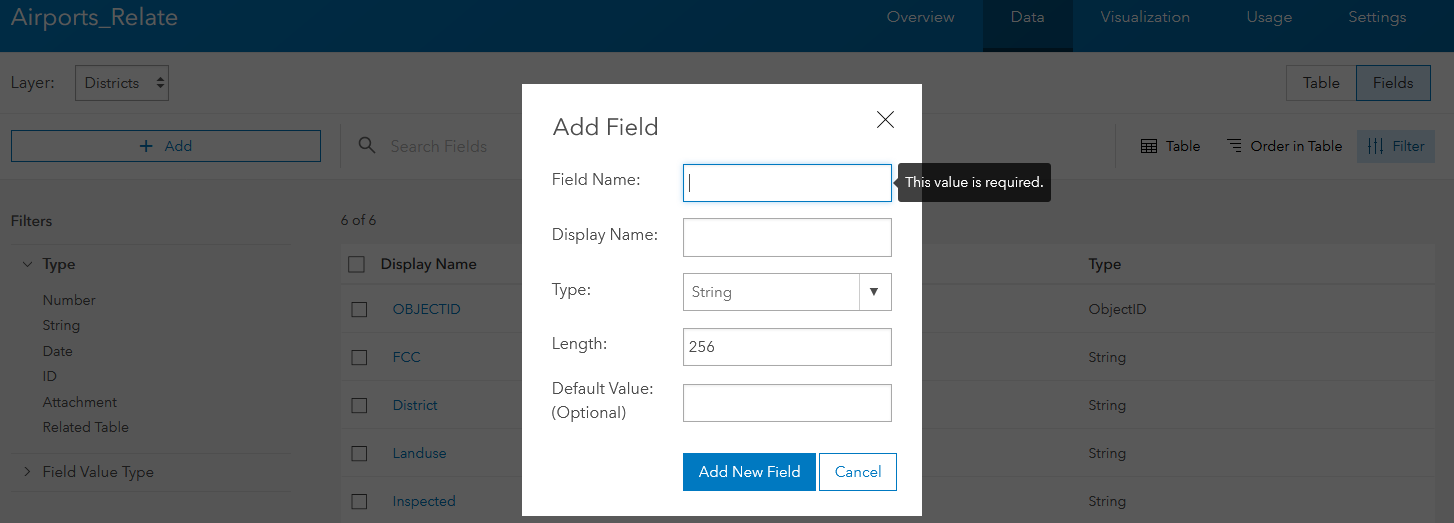The width and height of the screenshot is (1454, 523).
Task: Close the Add Field dialog with X
Action: pos(885,120)
